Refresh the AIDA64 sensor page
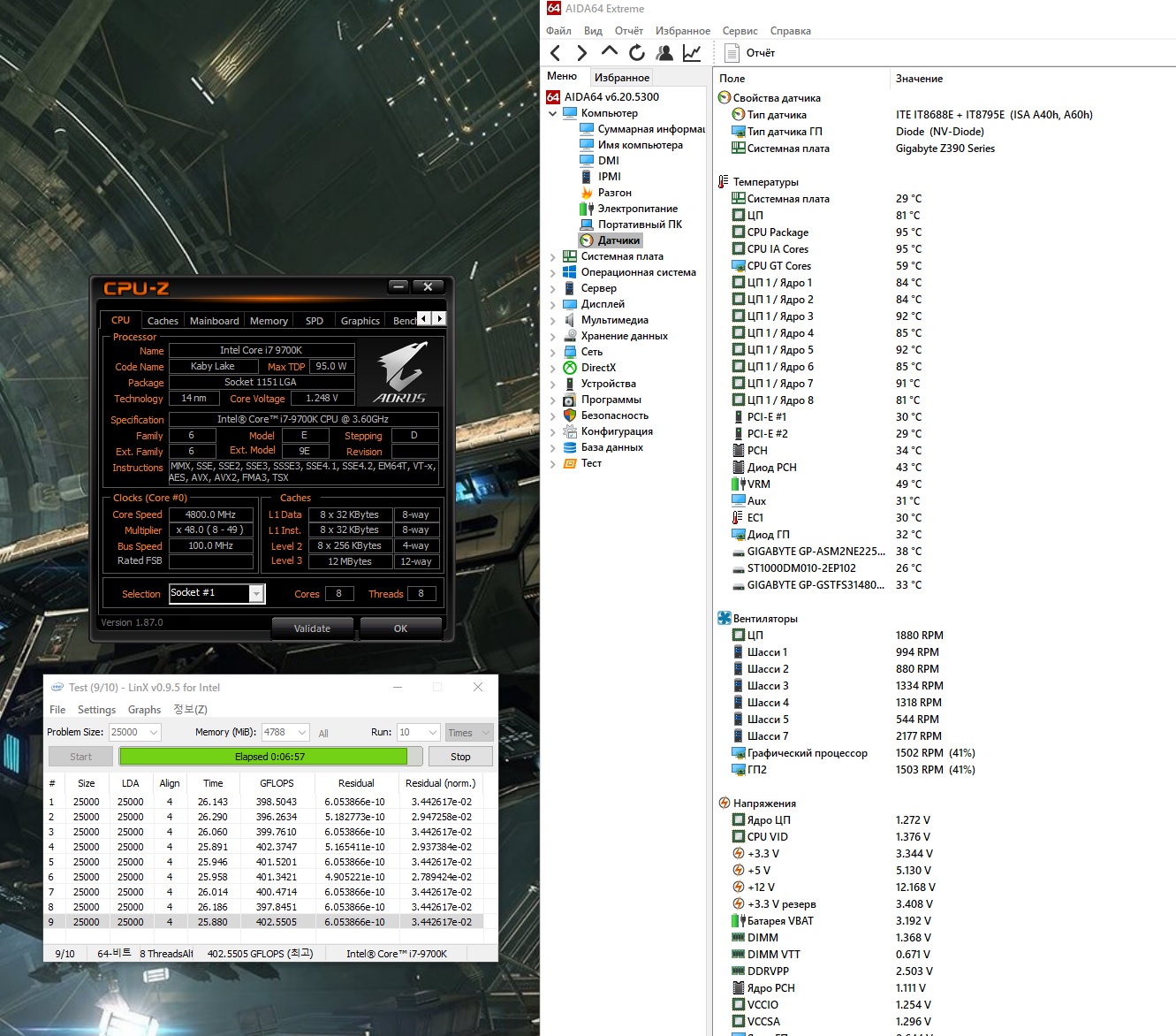The width and height of the screenshot is (1176, 1036). pos(636,53)
